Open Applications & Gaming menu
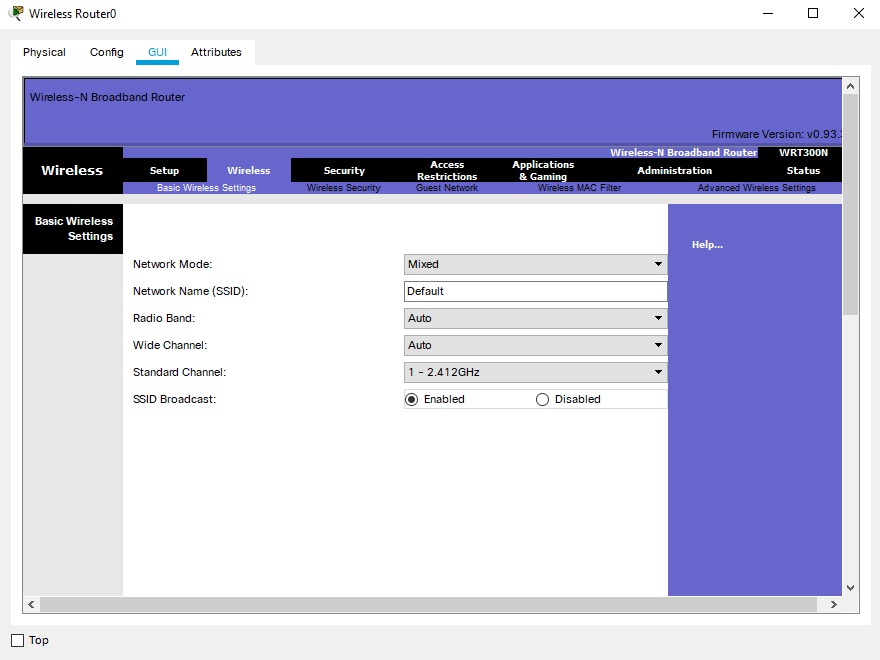This screenshot has width=880, height=660. tap(543, 171)
